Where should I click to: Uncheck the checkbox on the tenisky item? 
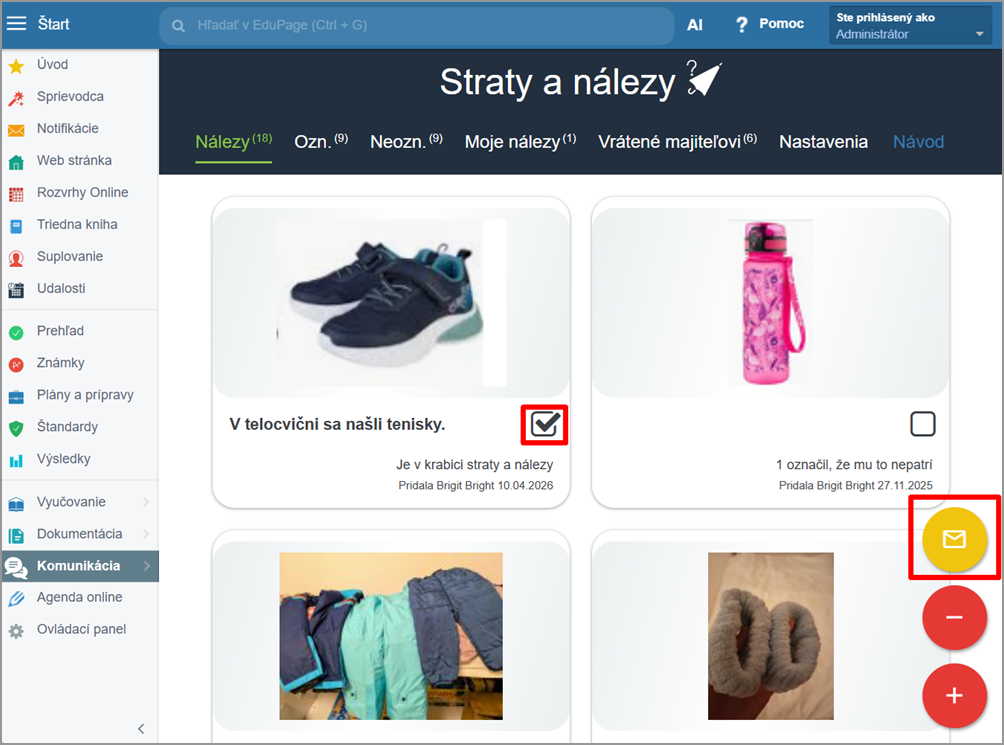pyautogui.click(x=544, y=425)
